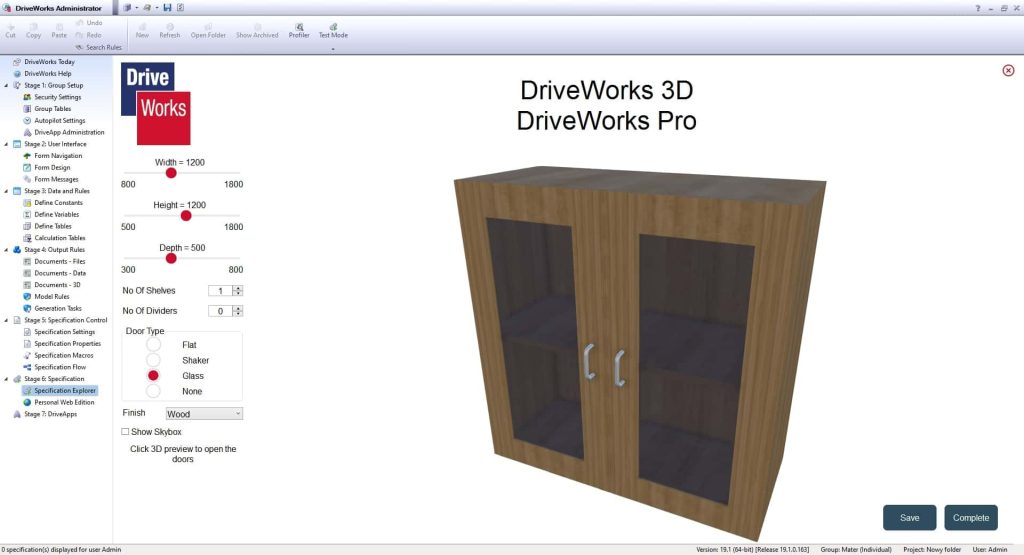Image resolution: width=1024 pixels, height=555 pixels.
Task: Open DriveApp Administration
Action: click(63, 132)
